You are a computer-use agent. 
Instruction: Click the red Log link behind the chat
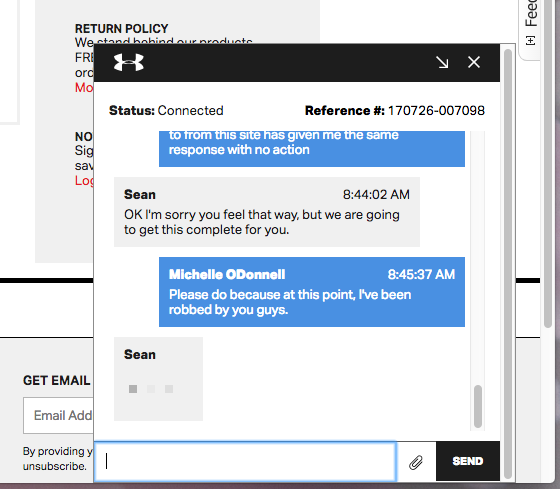(x=84, y=180)
